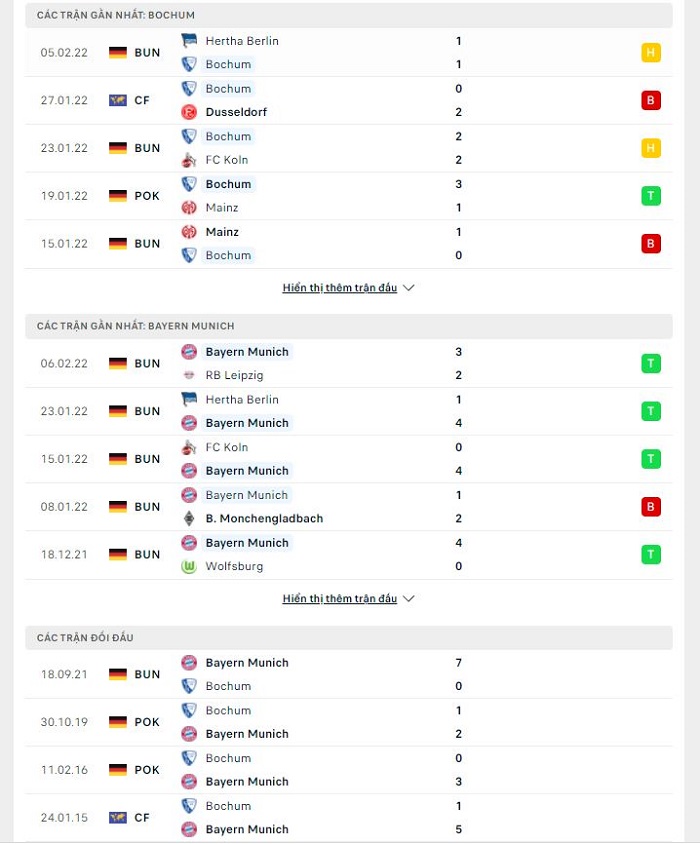This screenshot has width=700, height=844.
Task: Click the German flag in the 06.02.22 match row
Action: tap(118, 363)
